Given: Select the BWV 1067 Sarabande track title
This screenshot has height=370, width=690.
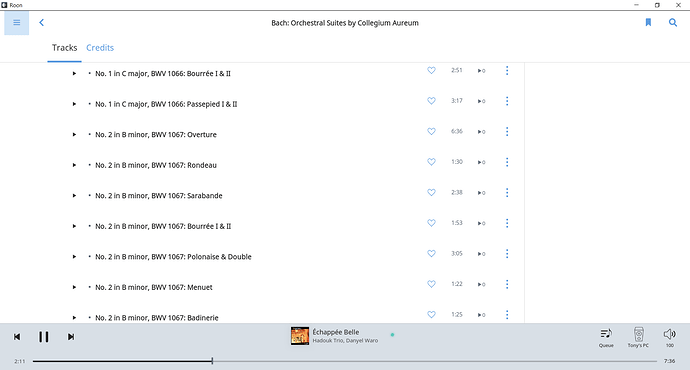Looking at the screenshot, I should point(159,196).
